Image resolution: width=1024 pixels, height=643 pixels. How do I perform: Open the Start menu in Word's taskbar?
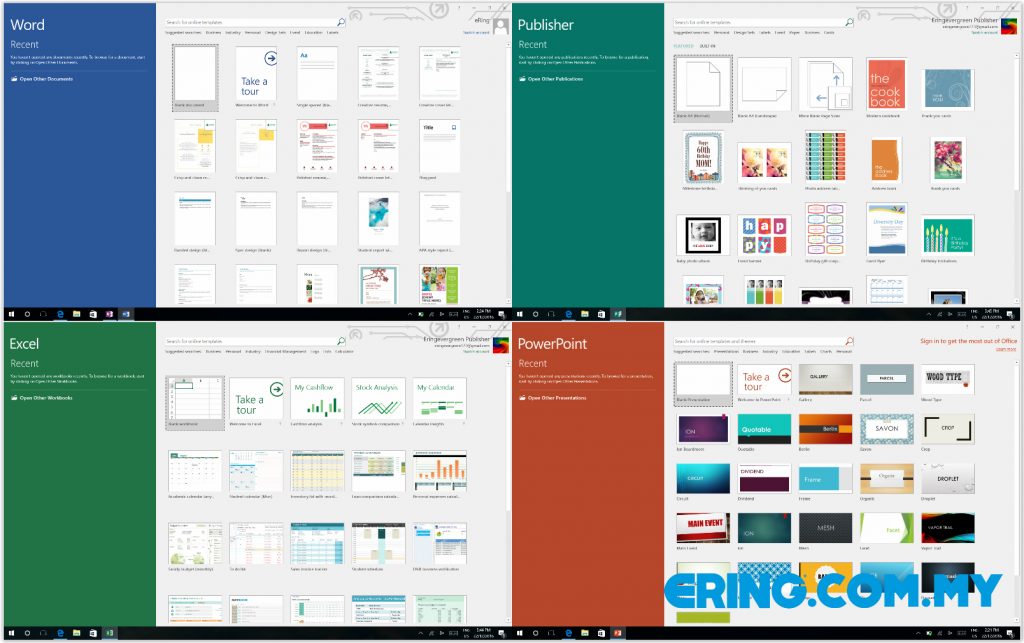11,314
